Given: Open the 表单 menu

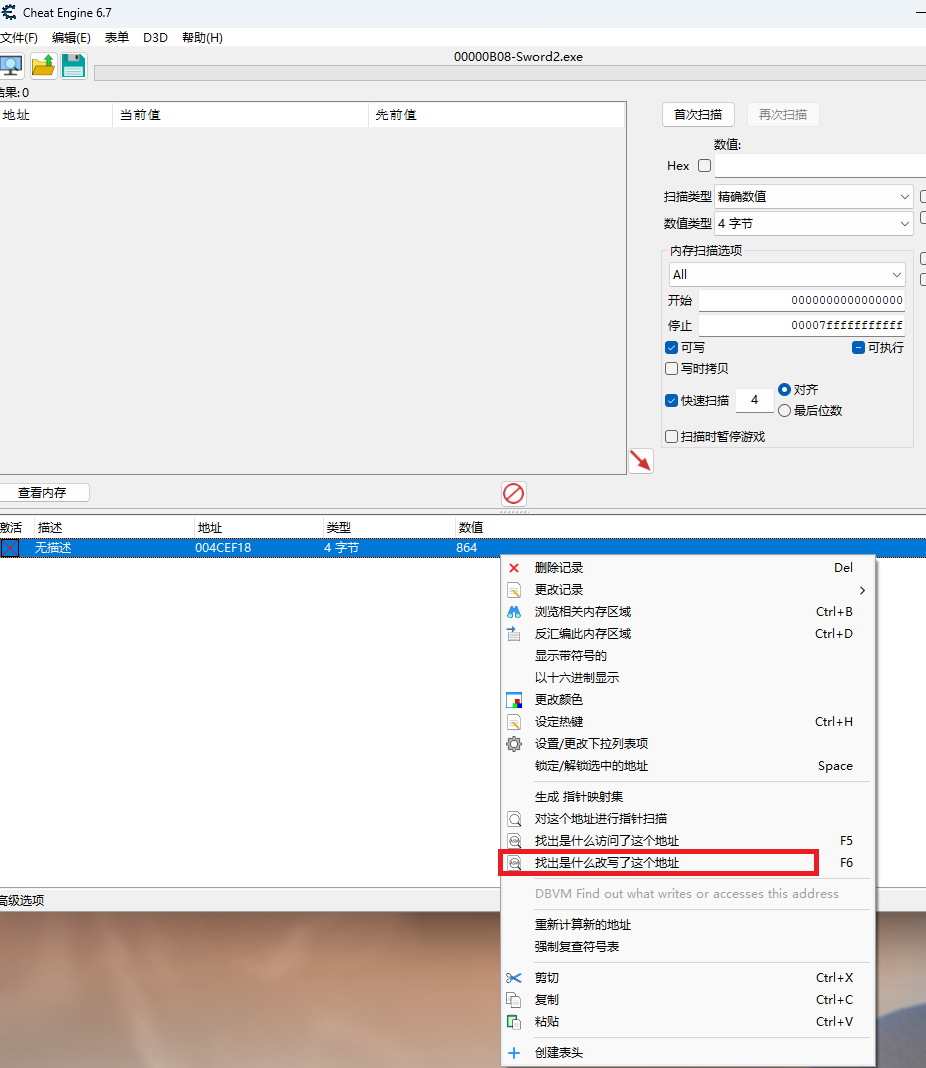Looking at the screenshot, I should point(116,37).
